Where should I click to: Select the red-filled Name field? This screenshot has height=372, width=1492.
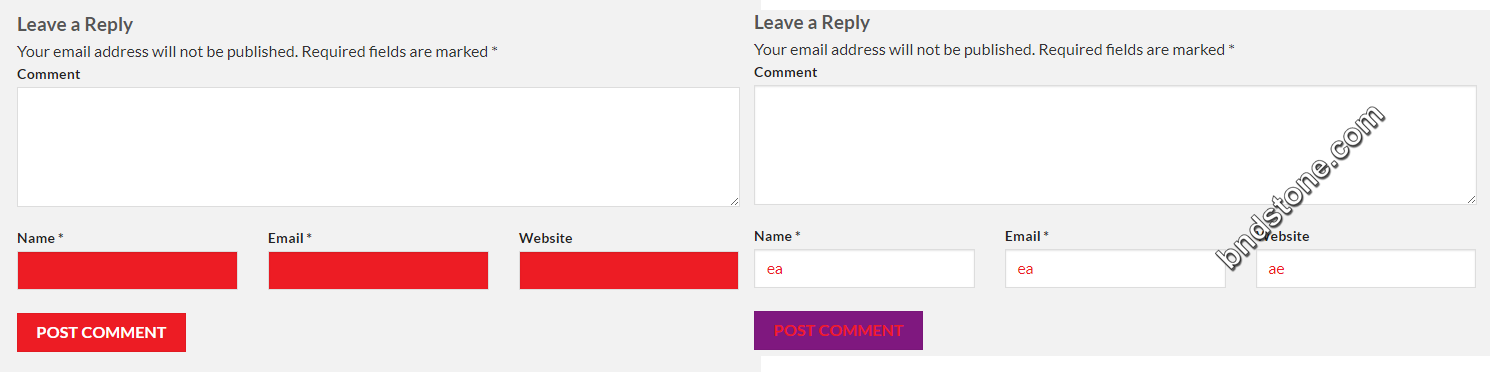[127, 270]
